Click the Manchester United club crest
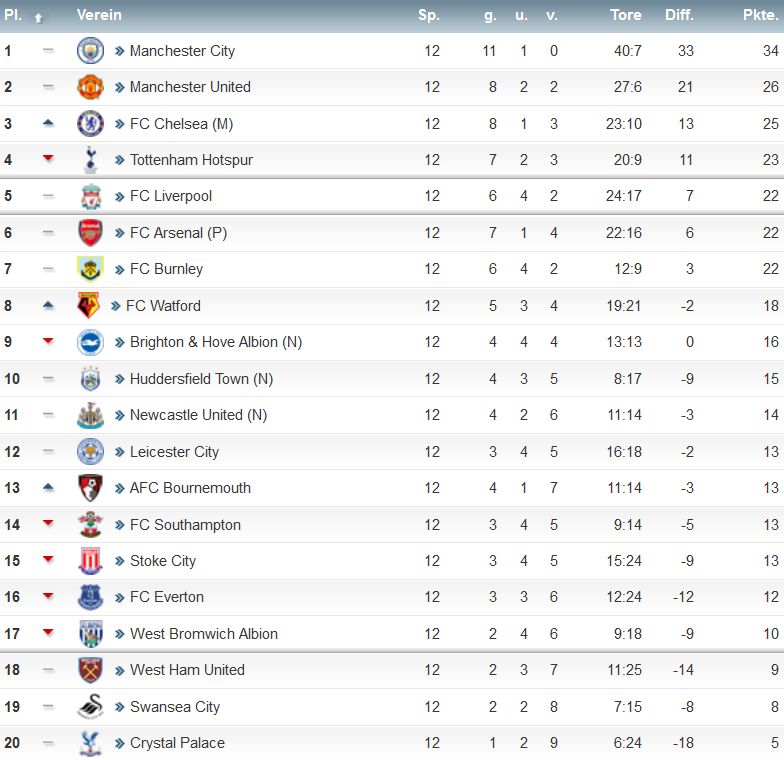 (x=90, y=87)
